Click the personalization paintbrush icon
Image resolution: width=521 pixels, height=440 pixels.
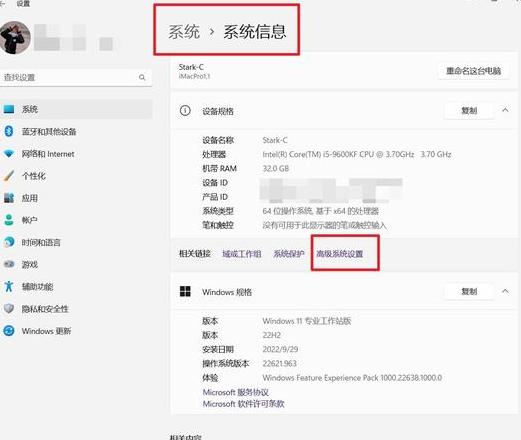coord(9,176)
